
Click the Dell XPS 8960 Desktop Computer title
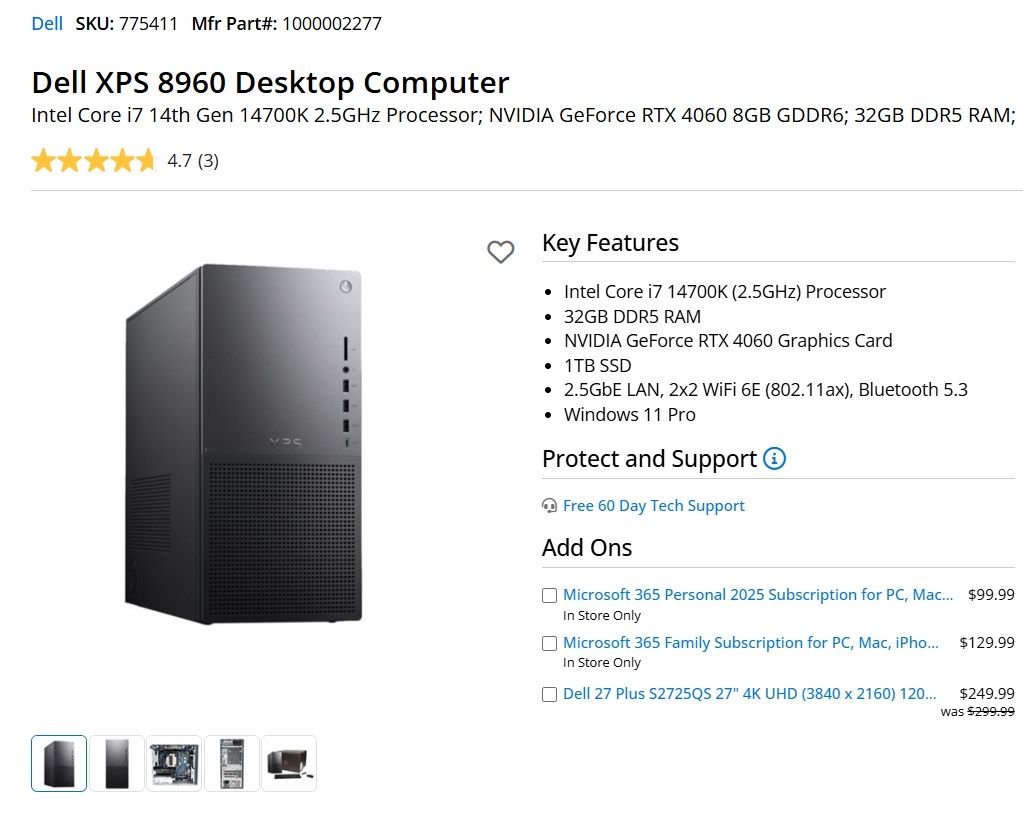[x=270, y=83]
